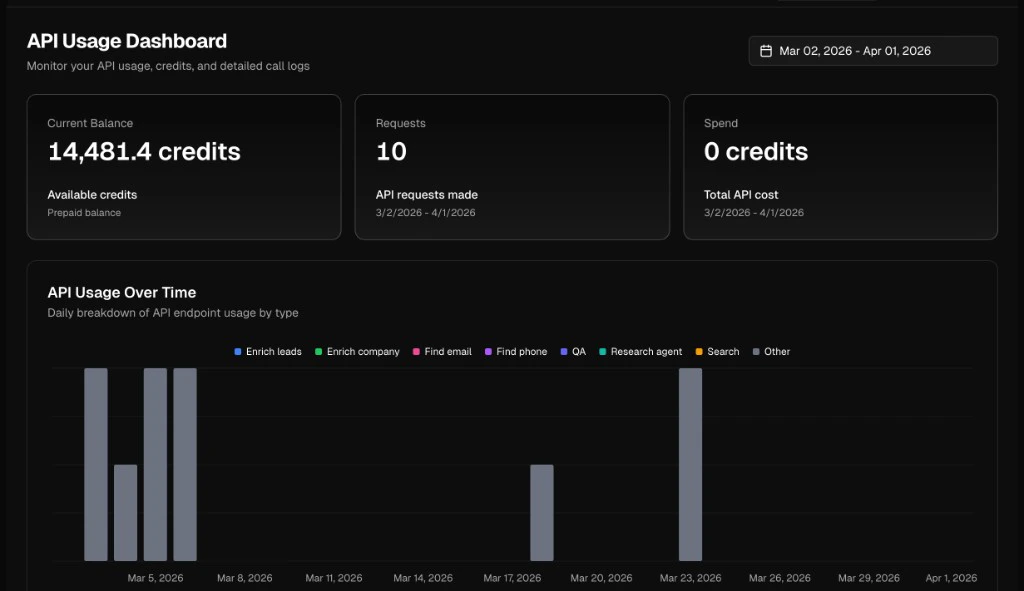
Task: Select the API Usage Dashboard heading
Action: (127, 41)
